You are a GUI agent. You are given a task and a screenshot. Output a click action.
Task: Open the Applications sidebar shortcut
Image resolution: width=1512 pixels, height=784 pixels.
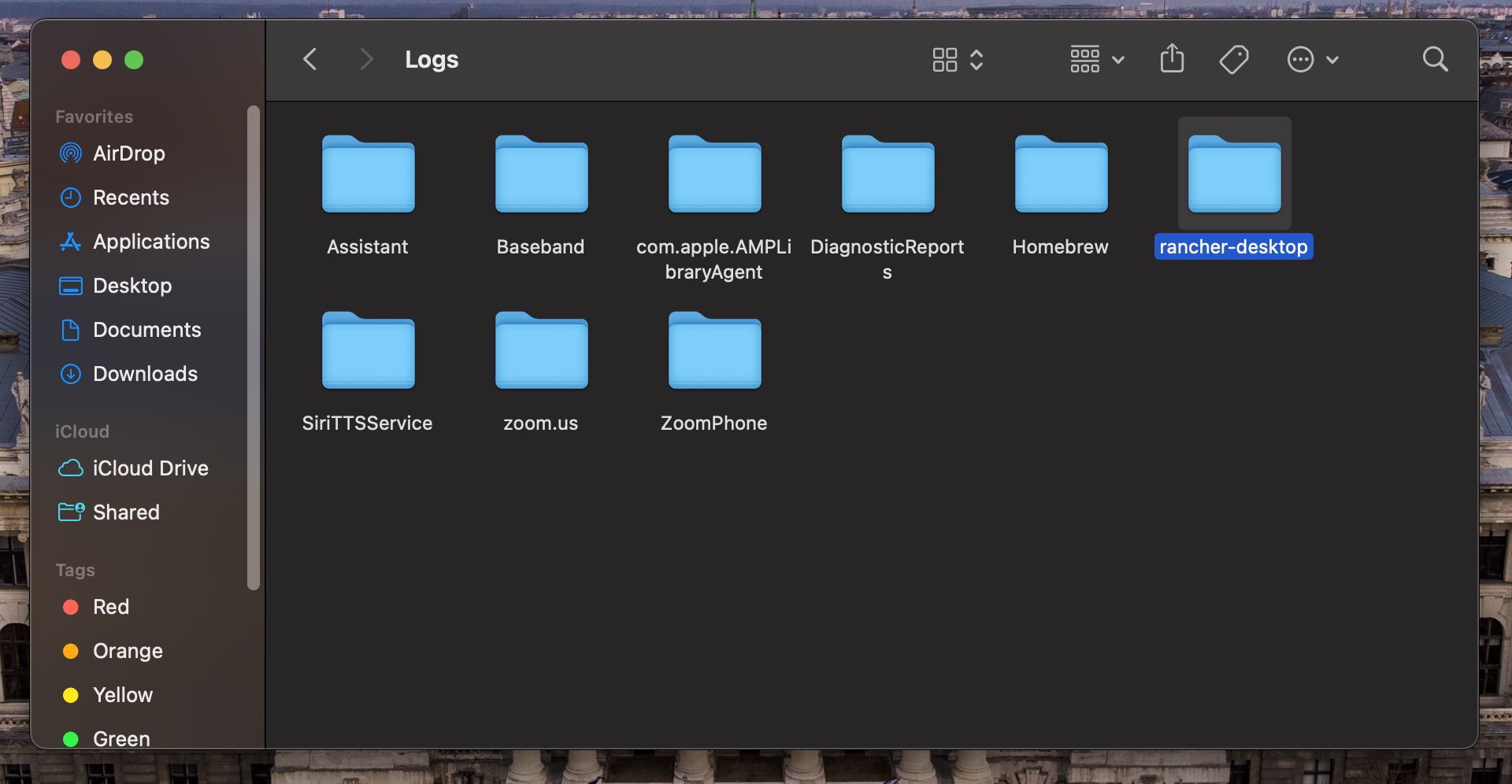coord(150,241)
